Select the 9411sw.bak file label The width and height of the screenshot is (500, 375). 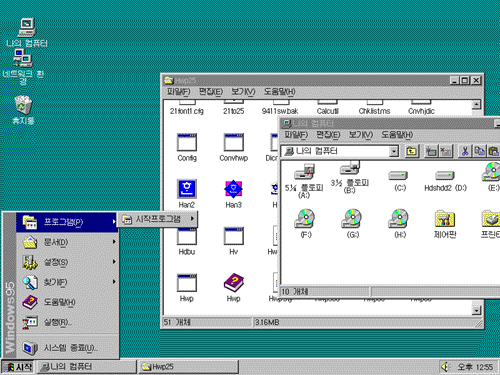click(280, 111)
